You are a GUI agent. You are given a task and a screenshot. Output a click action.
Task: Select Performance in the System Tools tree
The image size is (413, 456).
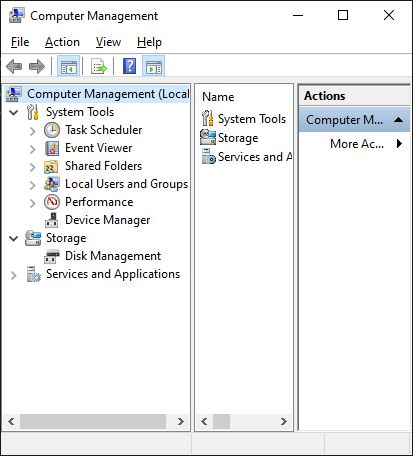(x=99, y=202)
